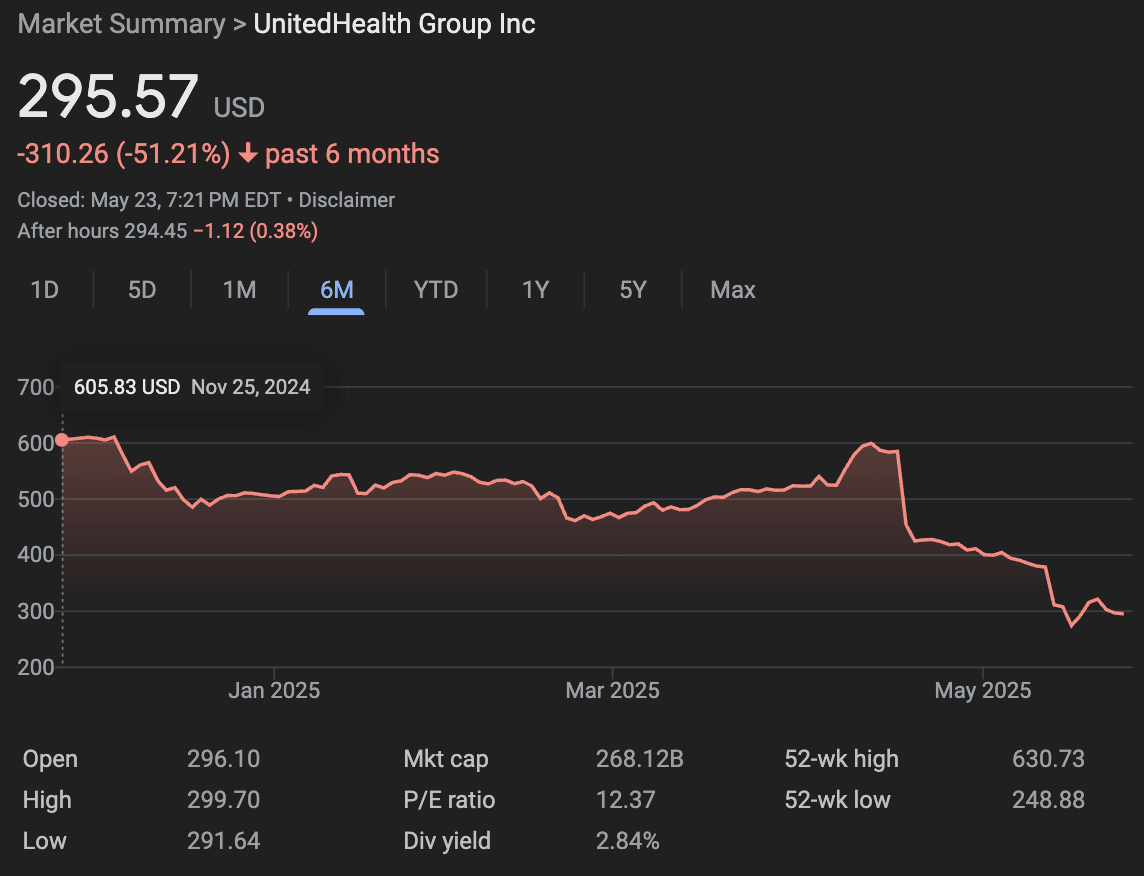Click the 200 y-axis label
The width and height of the screenshot is (1144, 876).
pyautogui.click(x=36, y=667)
